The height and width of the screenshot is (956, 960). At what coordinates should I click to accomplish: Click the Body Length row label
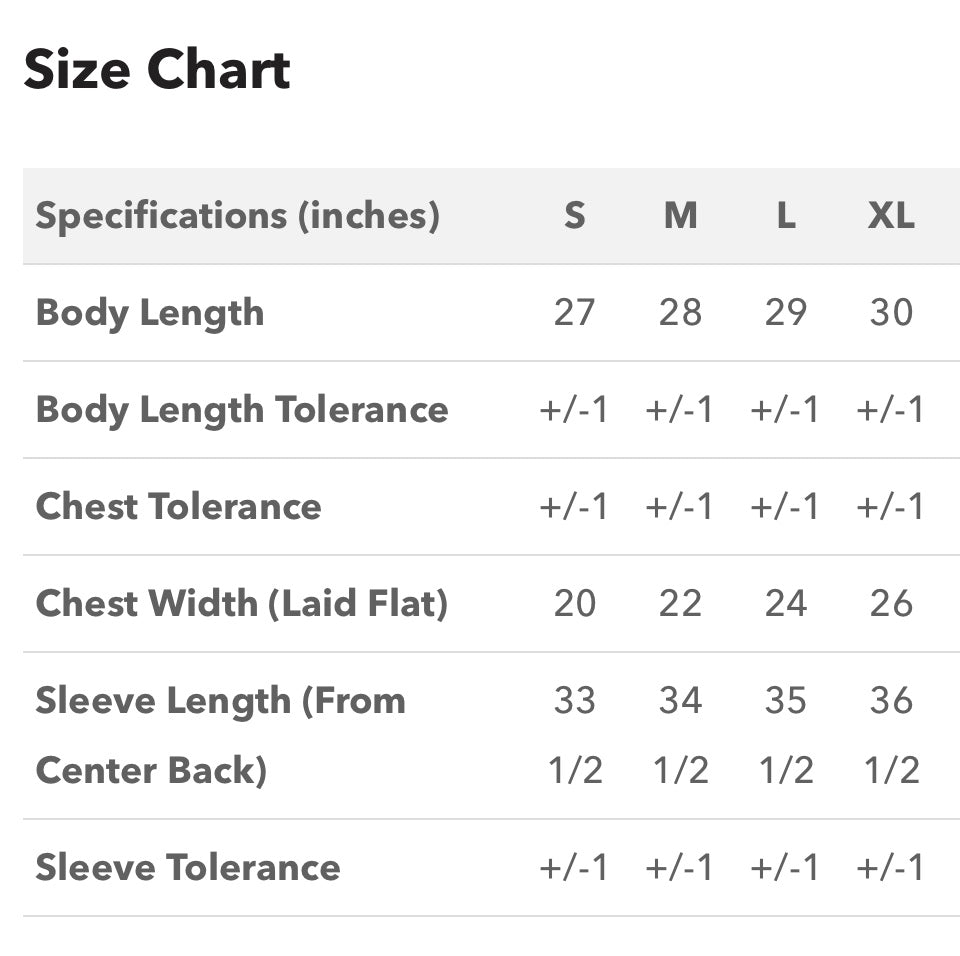tap(150, 313)
